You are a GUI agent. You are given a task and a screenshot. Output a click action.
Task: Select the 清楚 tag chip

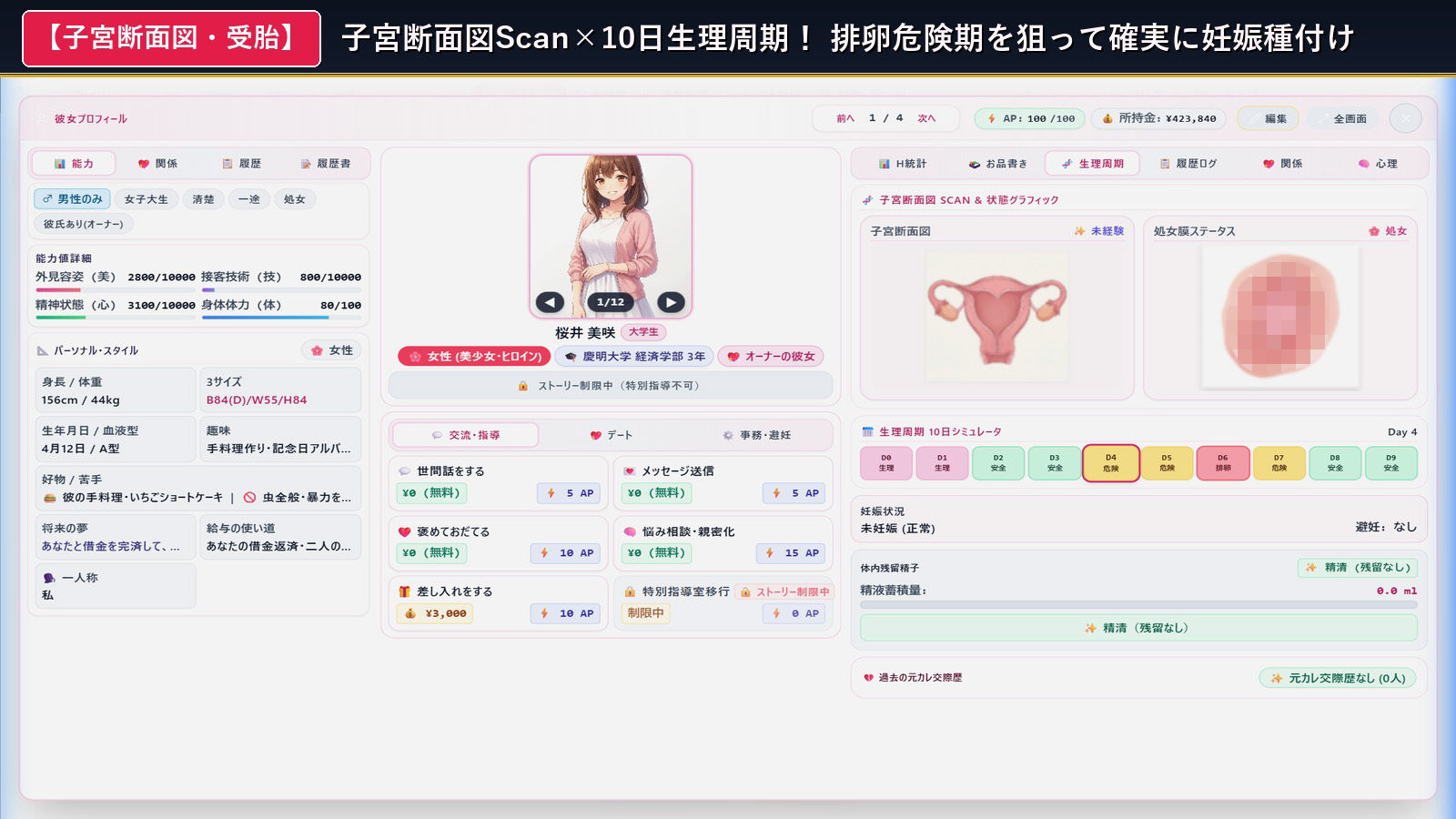click(204, 199)
